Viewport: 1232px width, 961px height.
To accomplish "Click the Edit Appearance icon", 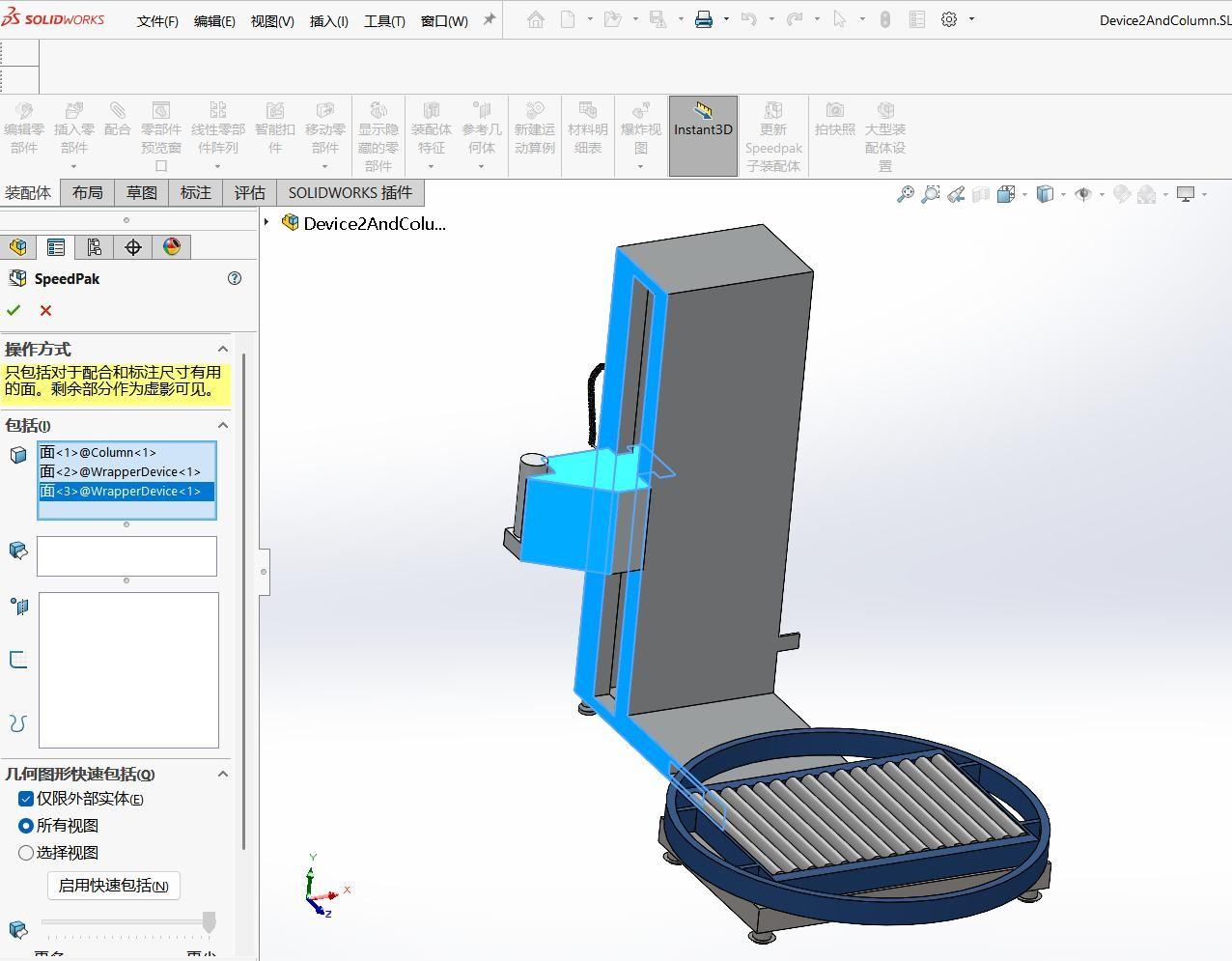I will coord(1122,194).
